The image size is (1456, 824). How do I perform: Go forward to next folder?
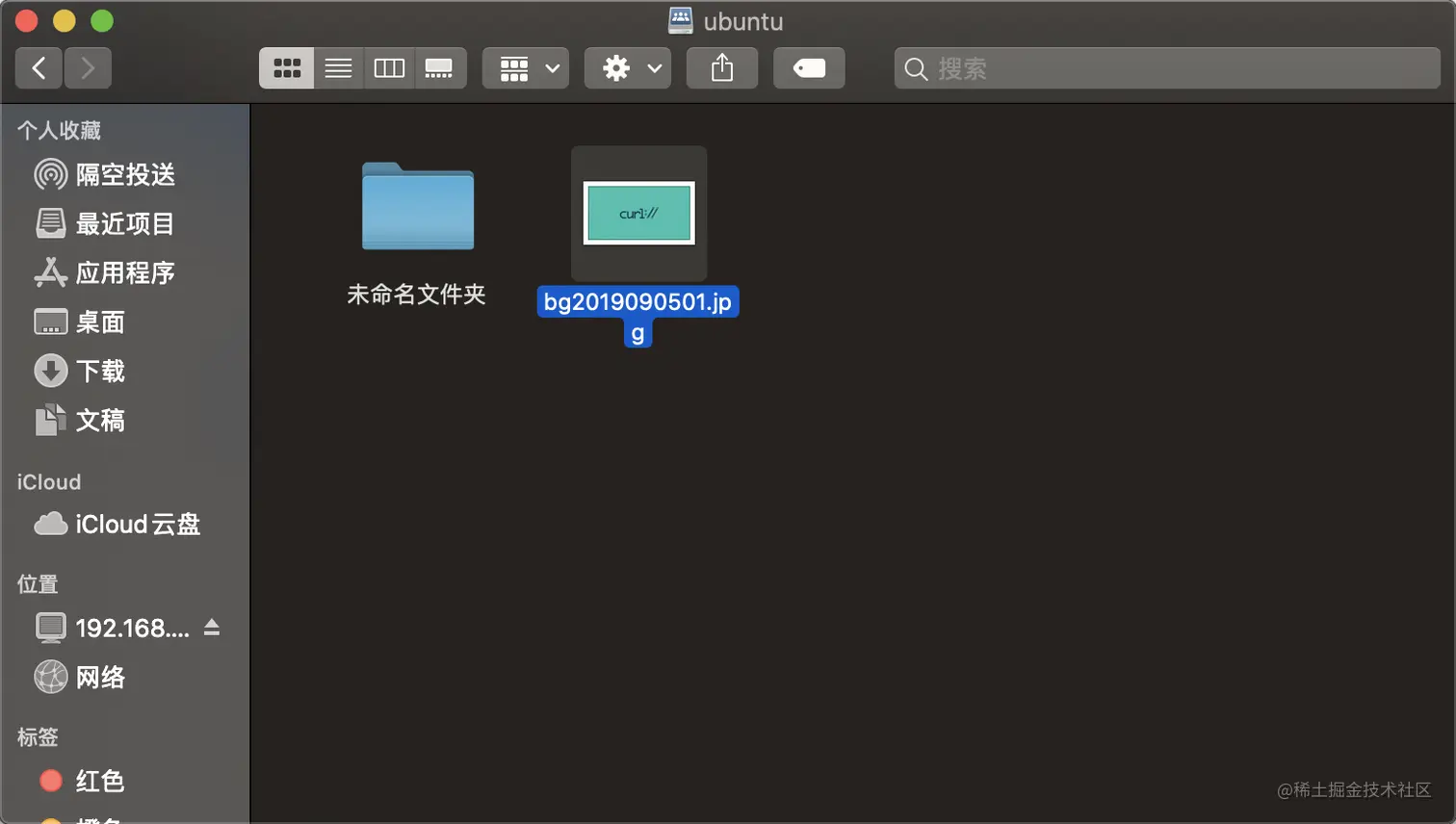pyautogui.click(x=88, y=68)
